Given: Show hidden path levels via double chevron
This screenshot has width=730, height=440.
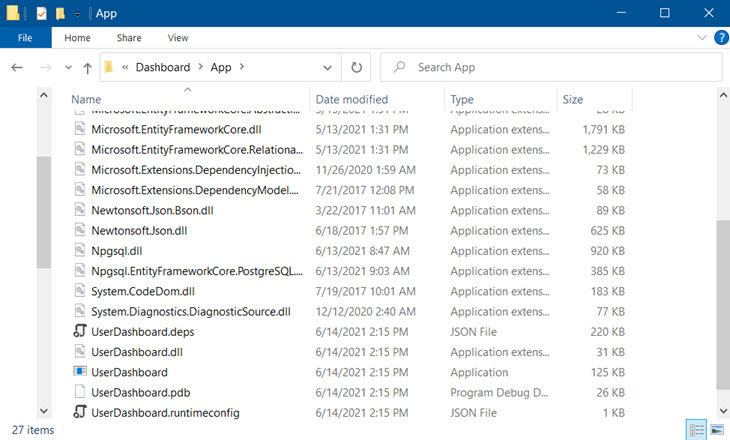Looking at the screenshot, I should coord(125,67).
